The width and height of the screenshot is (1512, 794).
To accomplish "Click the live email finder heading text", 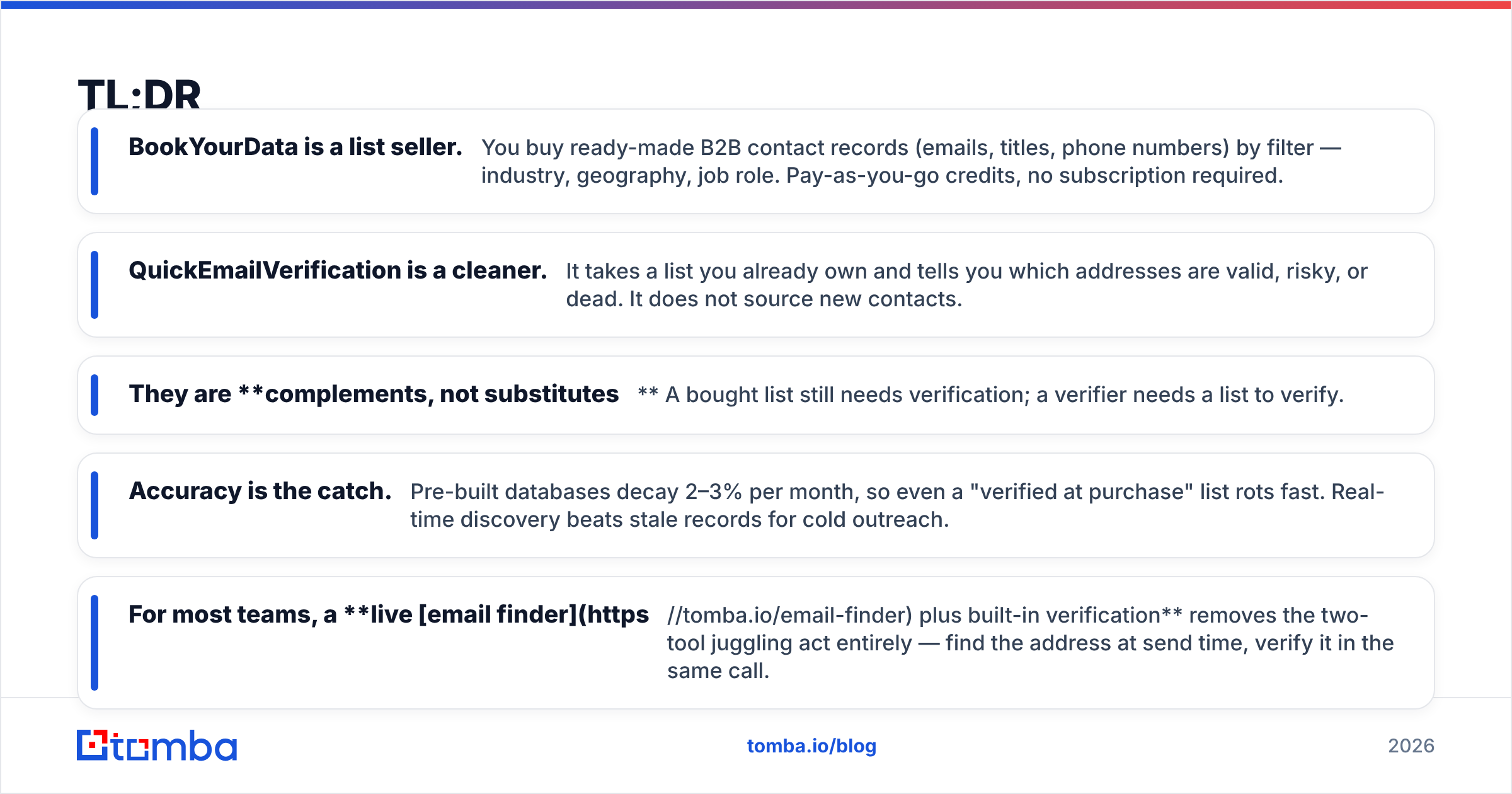I will pyautogui.click(x=389, y=615).
